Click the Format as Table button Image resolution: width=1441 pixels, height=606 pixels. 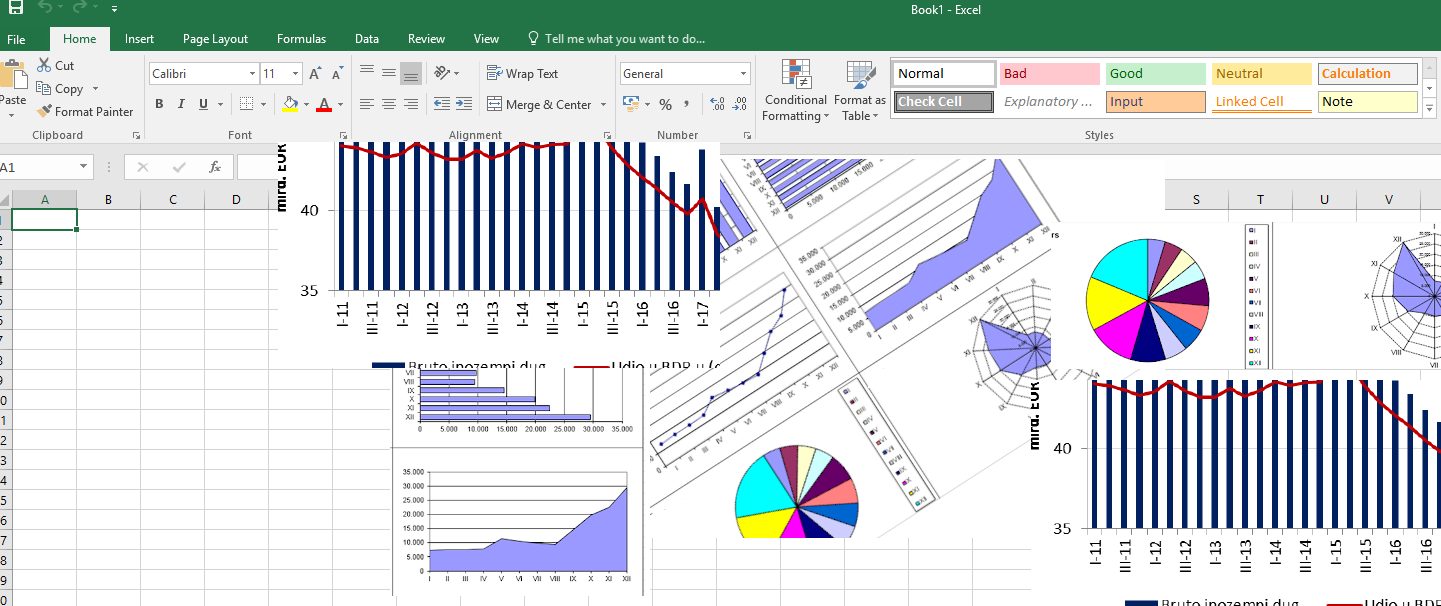tap(860, 91)
